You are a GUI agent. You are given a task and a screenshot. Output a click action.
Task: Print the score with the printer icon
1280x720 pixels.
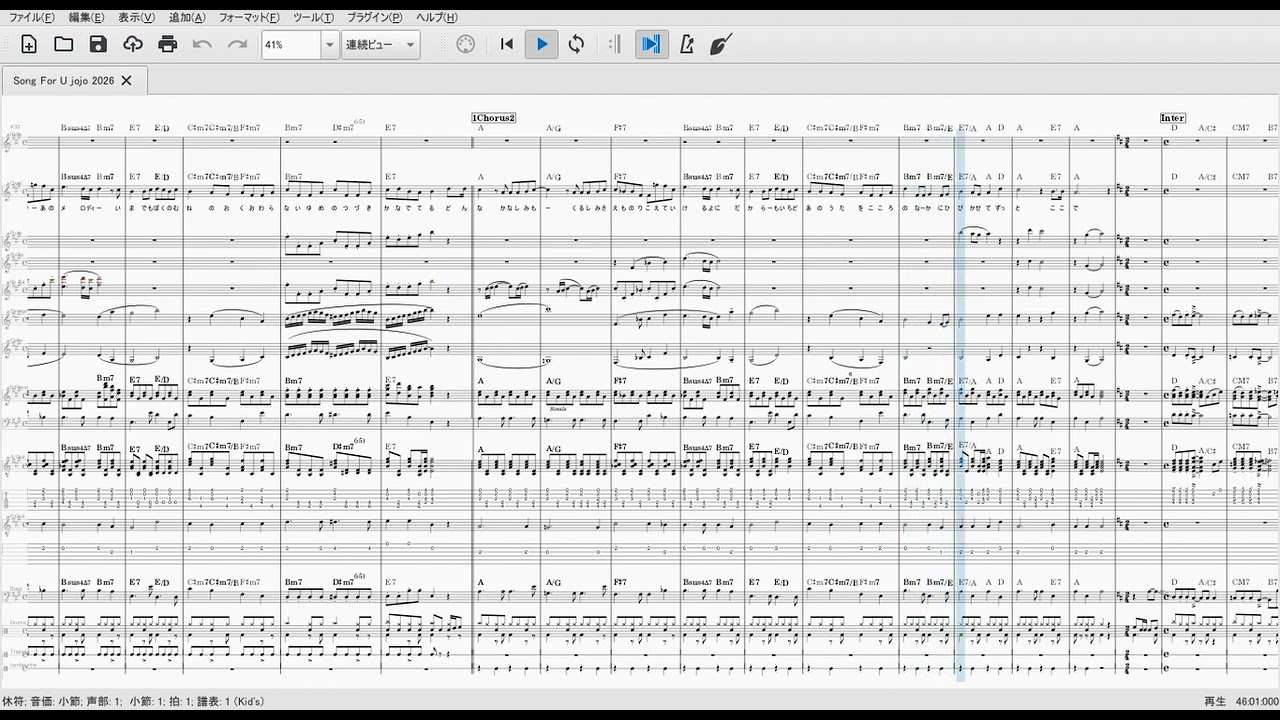coord(168,44)
